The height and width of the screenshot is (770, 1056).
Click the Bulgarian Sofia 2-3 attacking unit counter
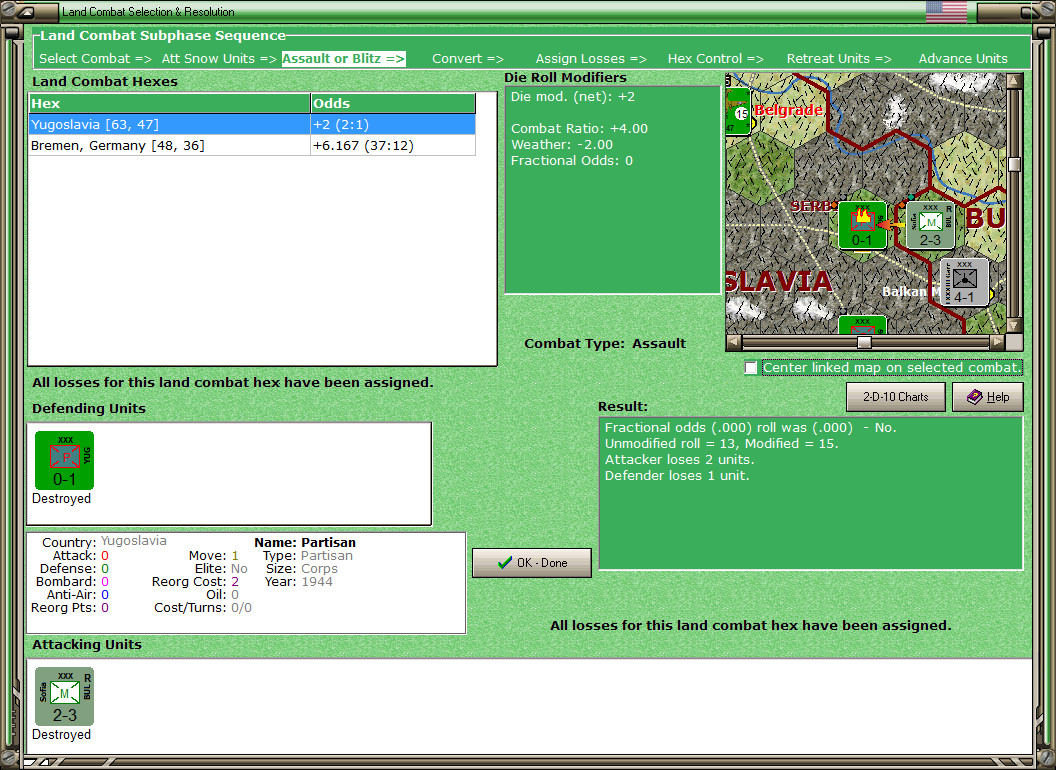coord(65,696)
